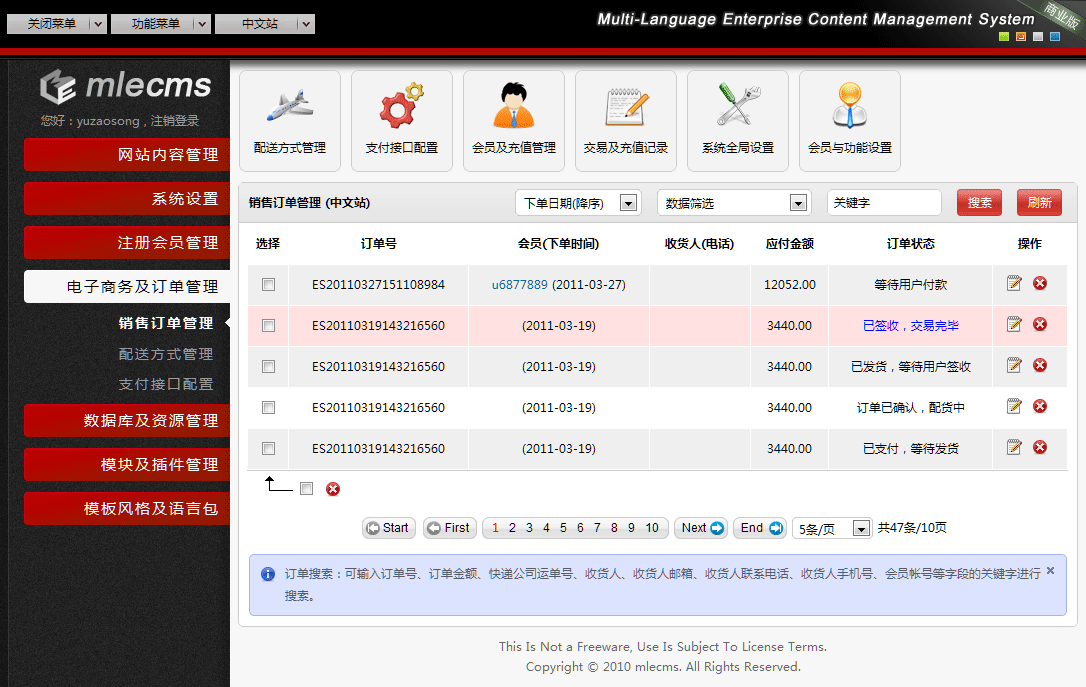Click the mlecms logo
The height and width of the screenshot is (687, 1086).
pos(125,87)
